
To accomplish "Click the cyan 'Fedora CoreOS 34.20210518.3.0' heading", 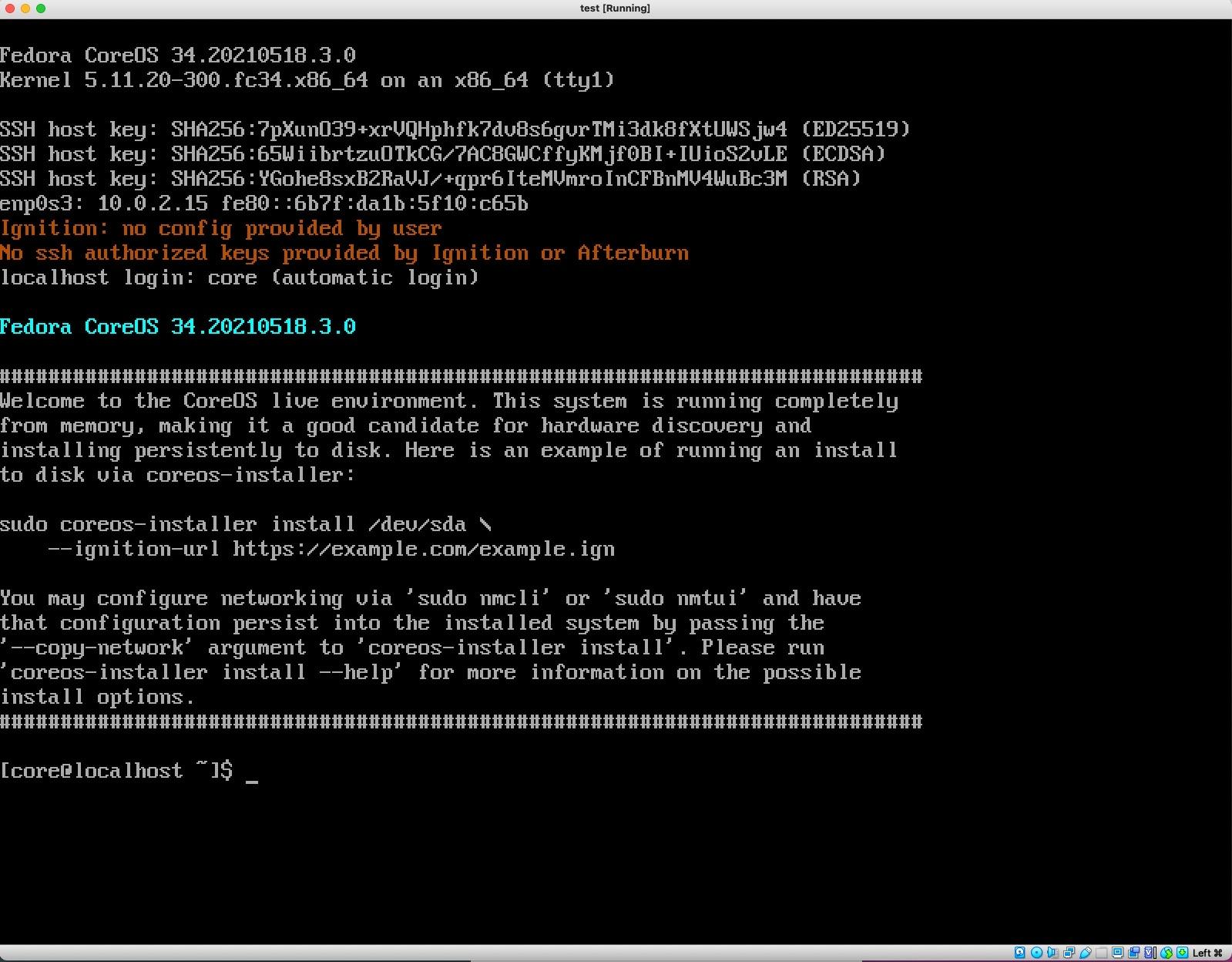I will (x=178, y=327).
